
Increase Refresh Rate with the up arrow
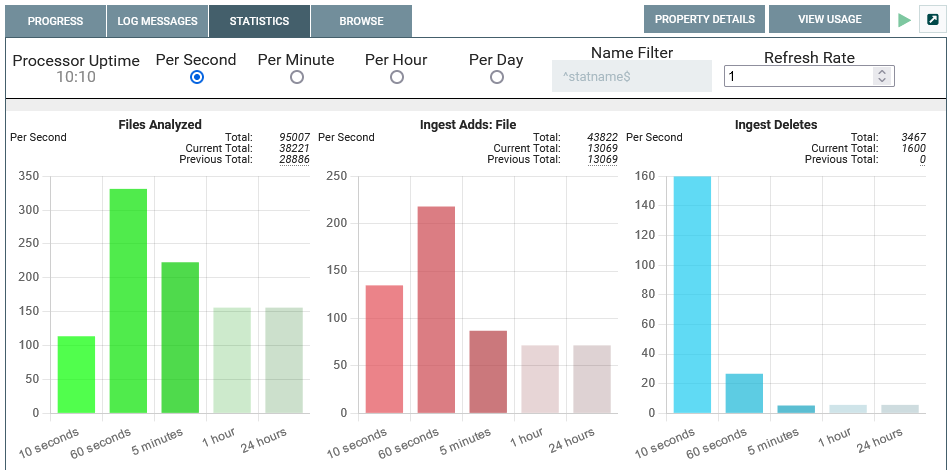coord(881,72)
